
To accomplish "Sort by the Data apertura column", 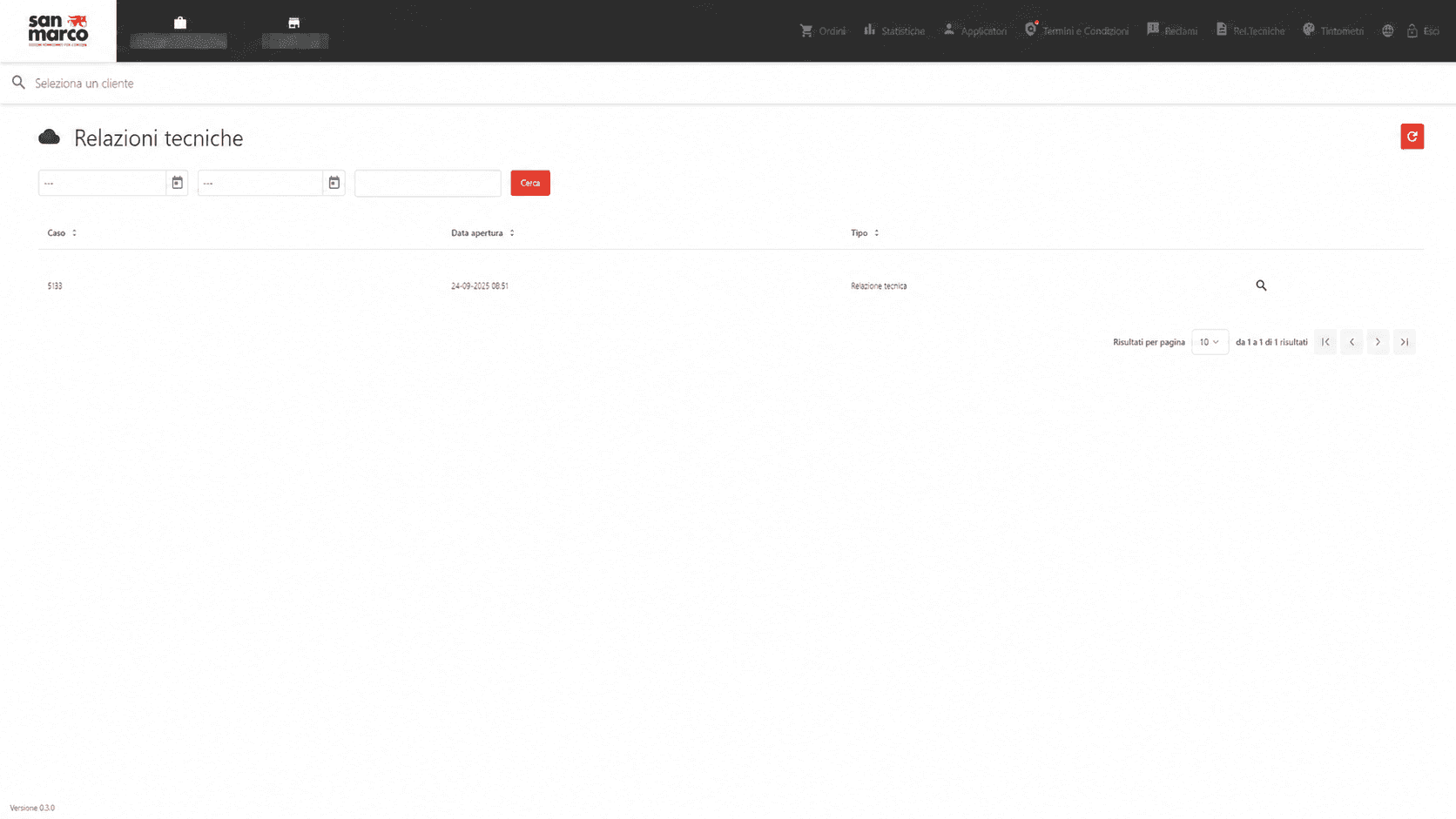I will (482, 232).
